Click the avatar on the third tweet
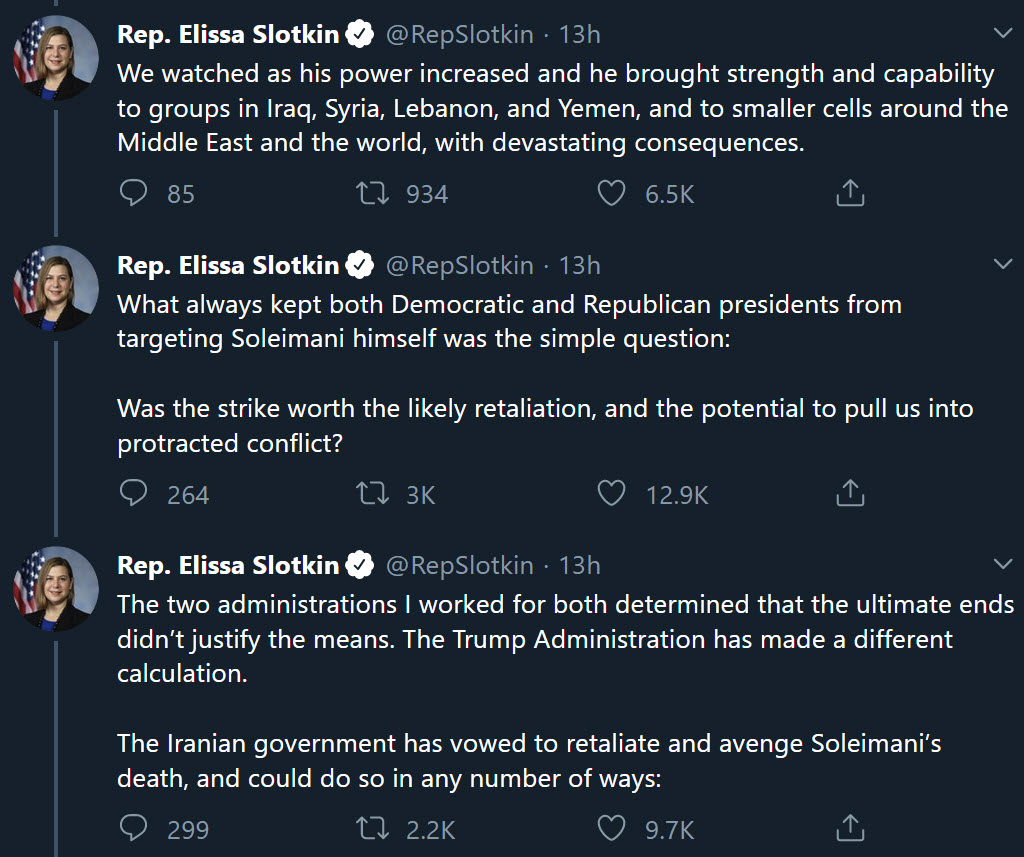The height and width of the screenshot is (857, 1024). click(56, 587)
